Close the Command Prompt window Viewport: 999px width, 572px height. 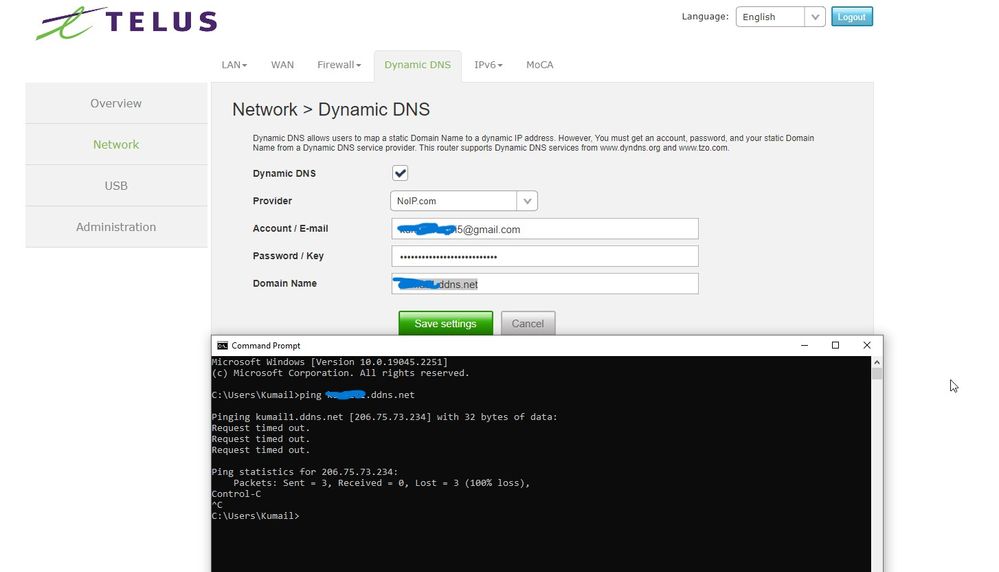point(867,346)
